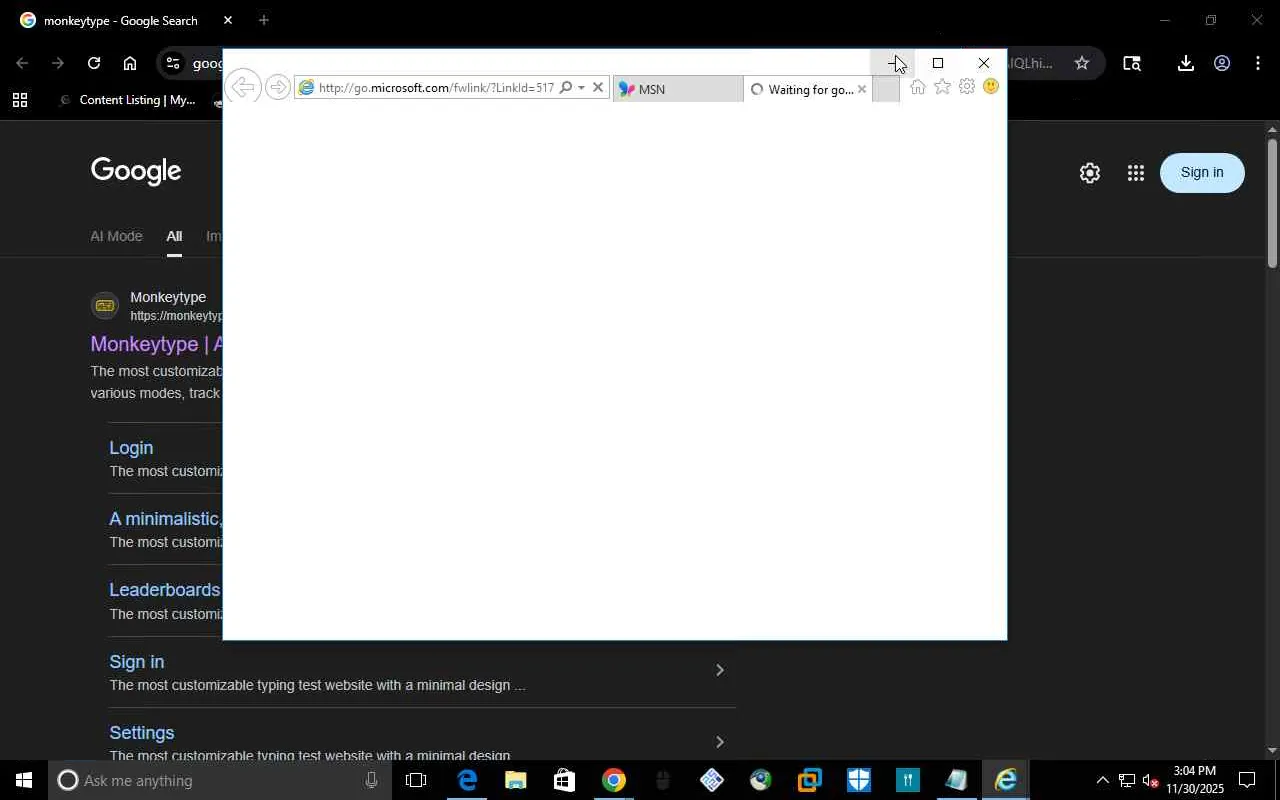
Task: Click the Internet Explorer address field
Action: (x=435, y=88)
